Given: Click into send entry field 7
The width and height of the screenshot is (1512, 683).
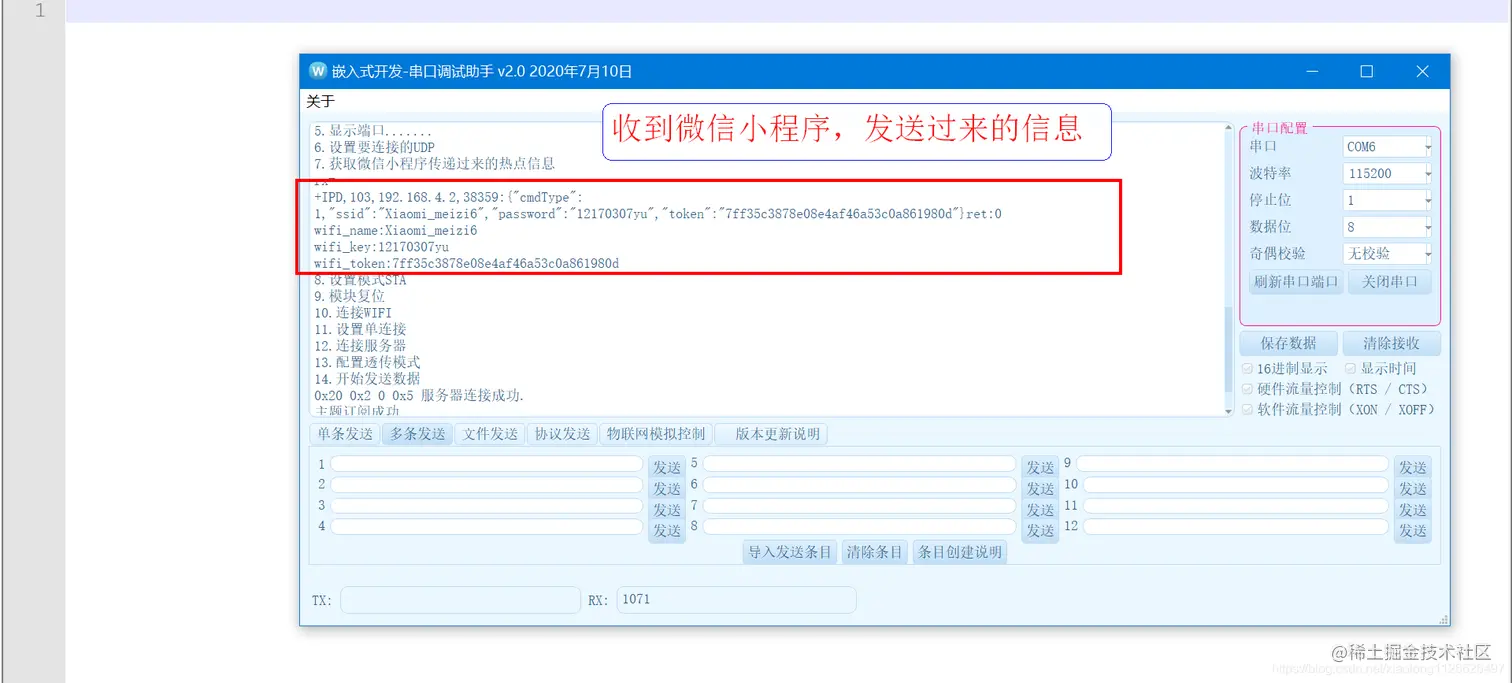Looking at the screenshot, I should point(859,506).
